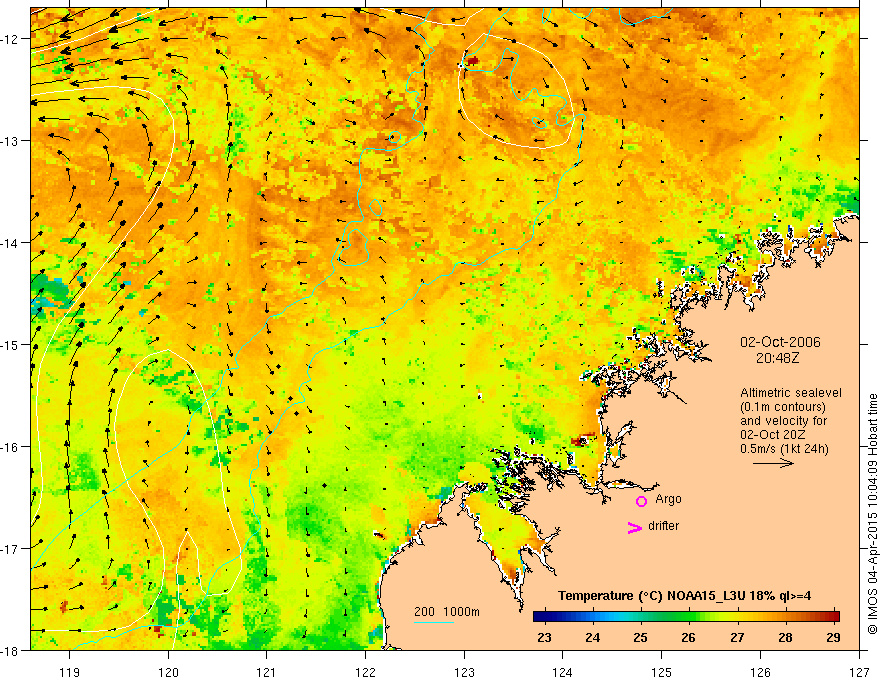Click the time text 20:48Z
This screenshot has width=880, height=680.
click(x=777, y=358)
